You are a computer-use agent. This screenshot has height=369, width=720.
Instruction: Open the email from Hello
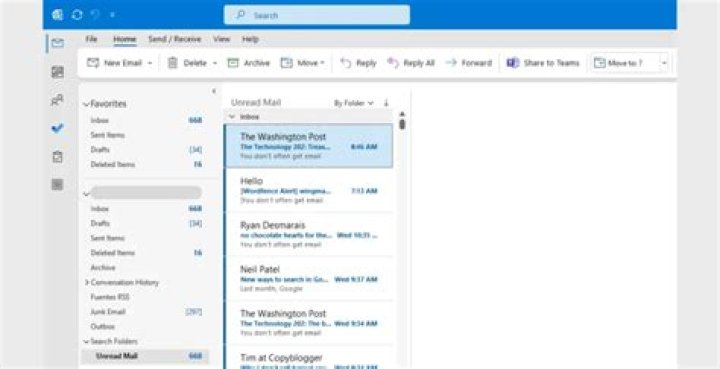(x=309, y=190)
